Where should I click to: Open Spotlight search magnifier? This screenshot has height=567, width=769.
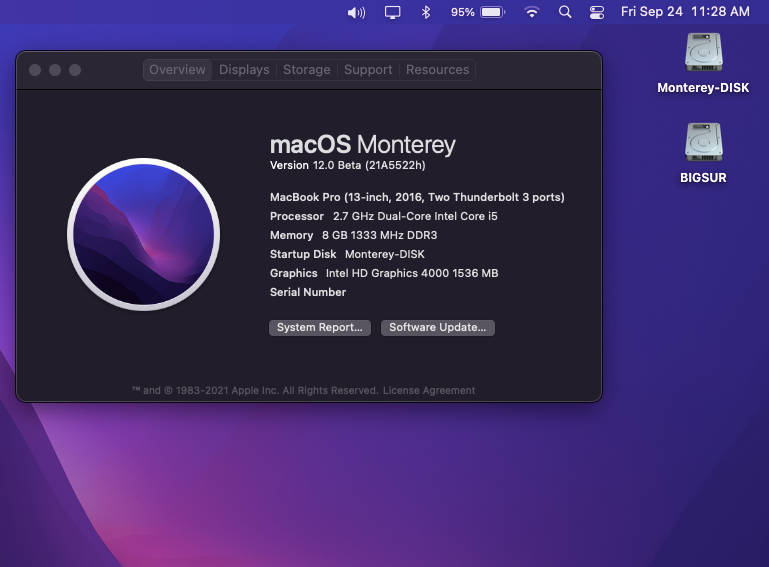click(x=565, y=12)
